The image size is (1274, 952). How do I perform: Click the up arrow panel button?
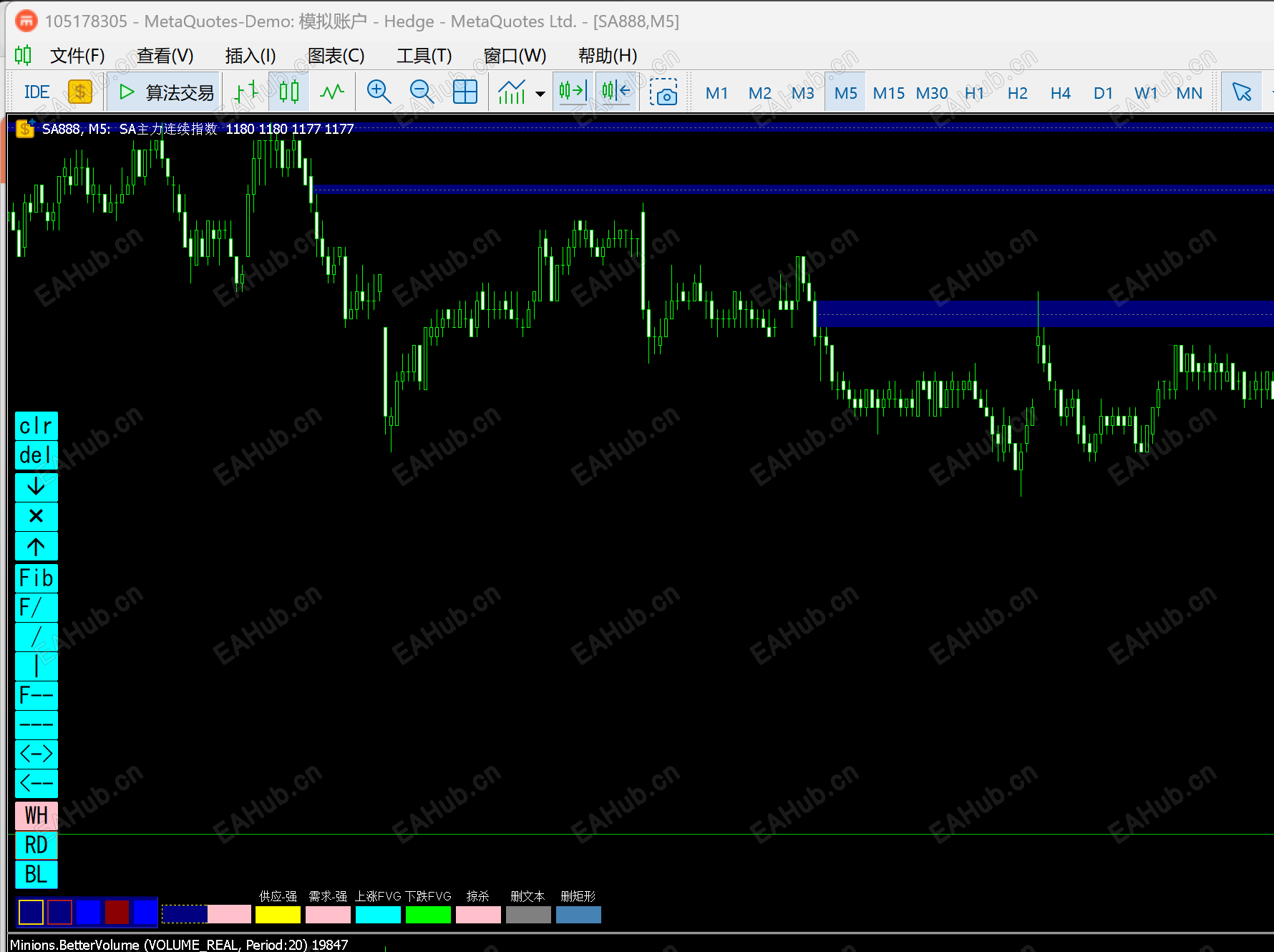37,546
